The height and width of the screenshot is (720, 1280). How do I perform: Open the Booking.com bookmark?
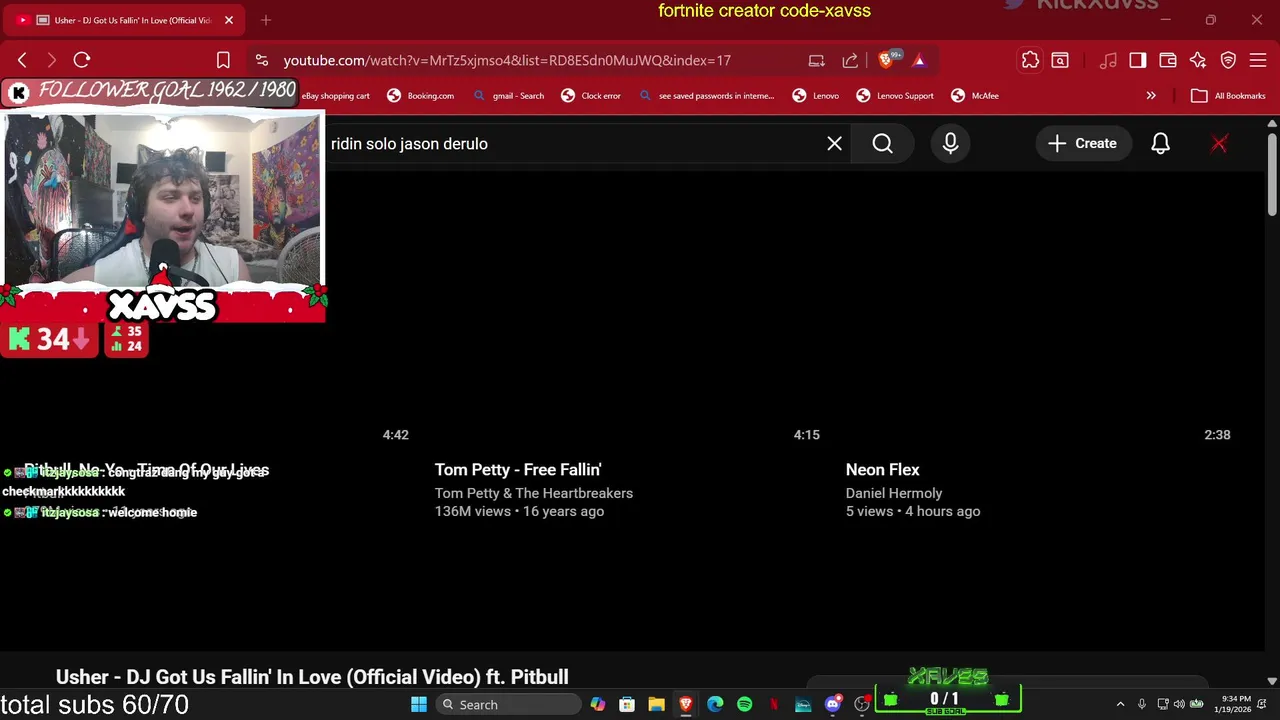(420, 96)
